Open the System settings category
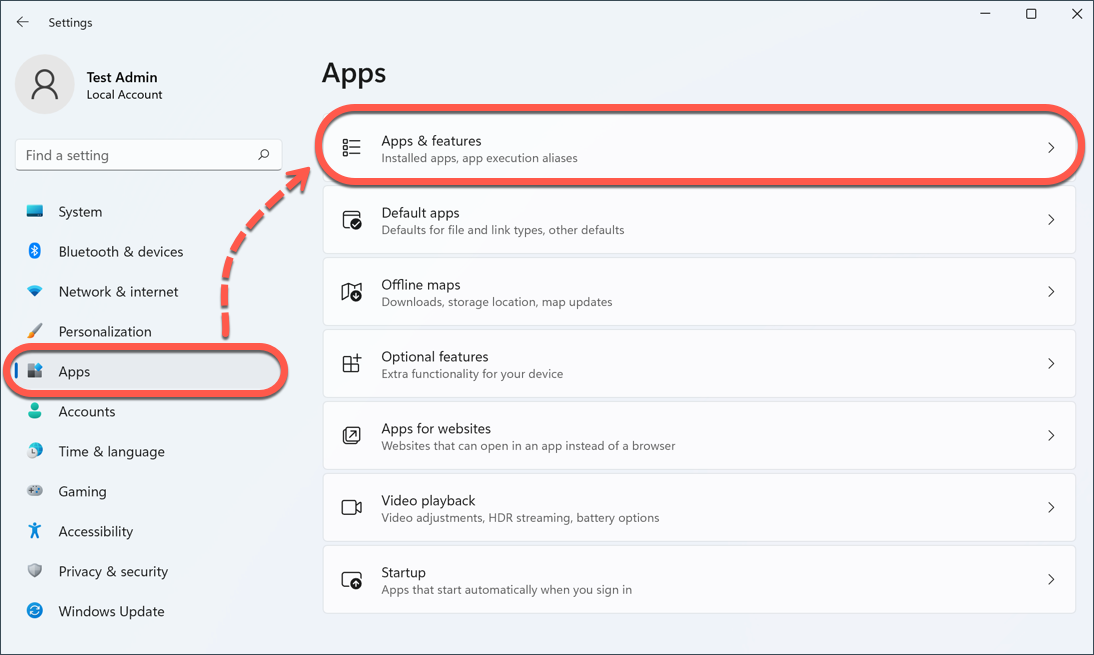 point(147,211)
